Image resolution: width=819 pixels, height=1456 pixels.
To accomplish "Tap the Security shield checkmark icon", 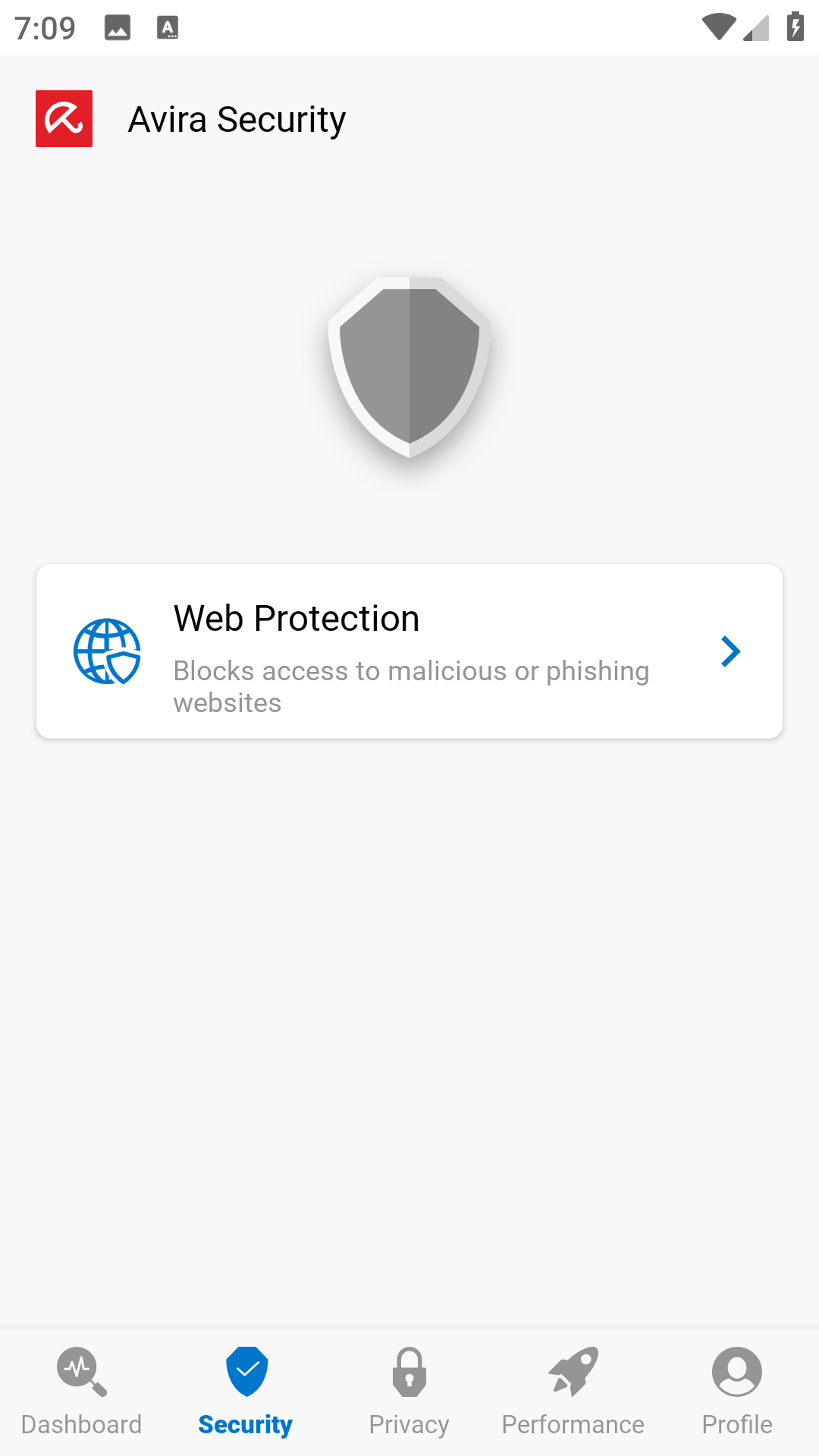I will tap(246, 1371).
